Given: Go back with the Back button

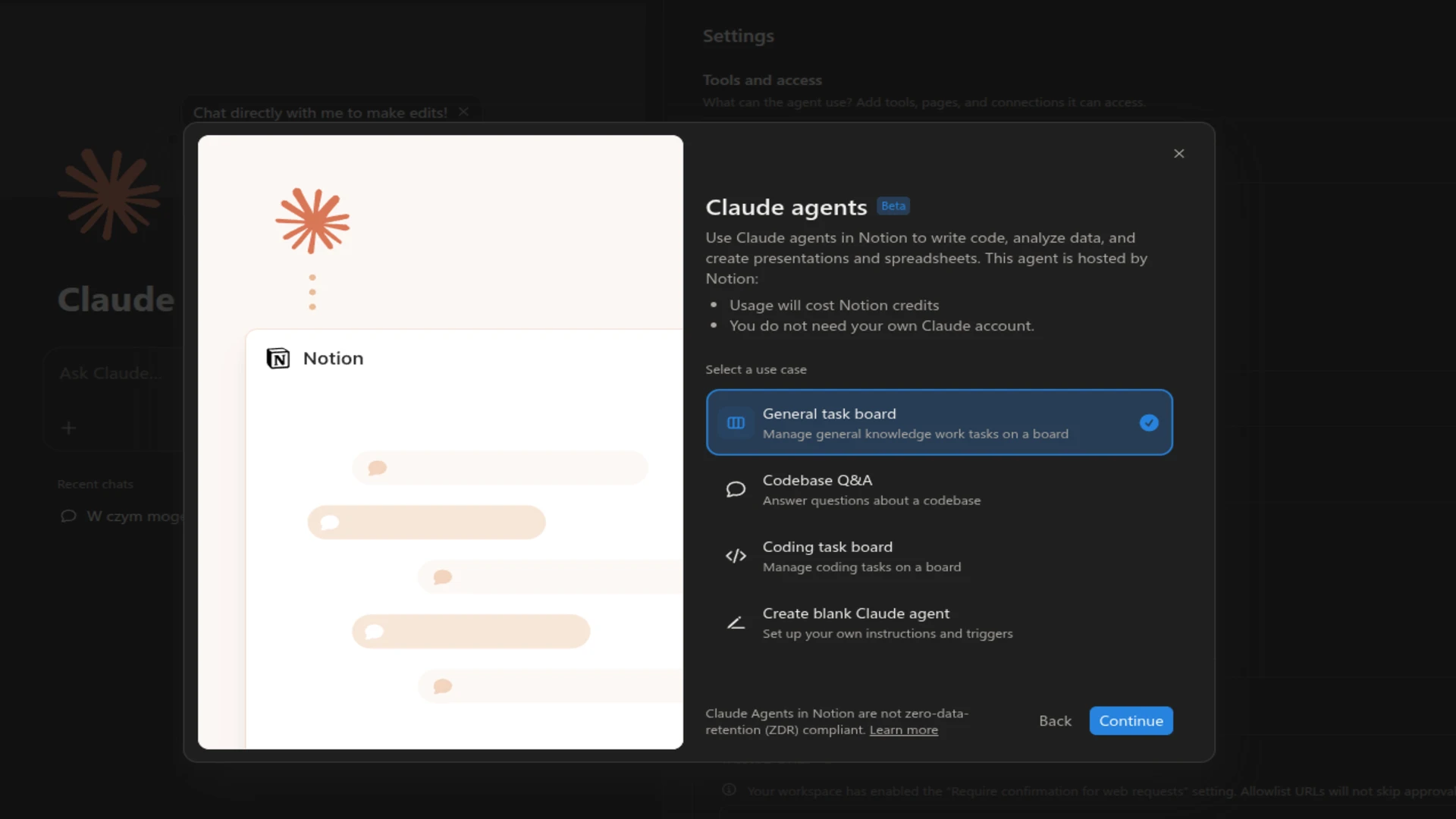Looking at the screenshot, I should tap(1055, 720).
